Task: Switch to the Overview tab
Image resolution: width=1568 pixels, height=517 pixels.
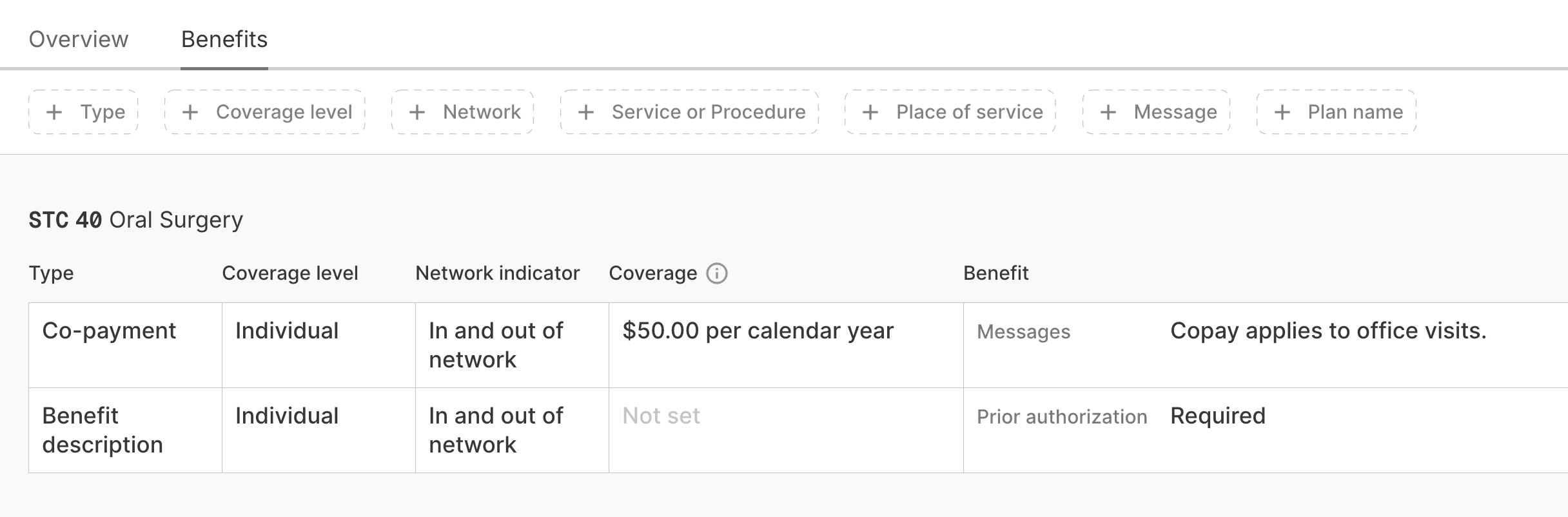Action: (x=80, y=39)
